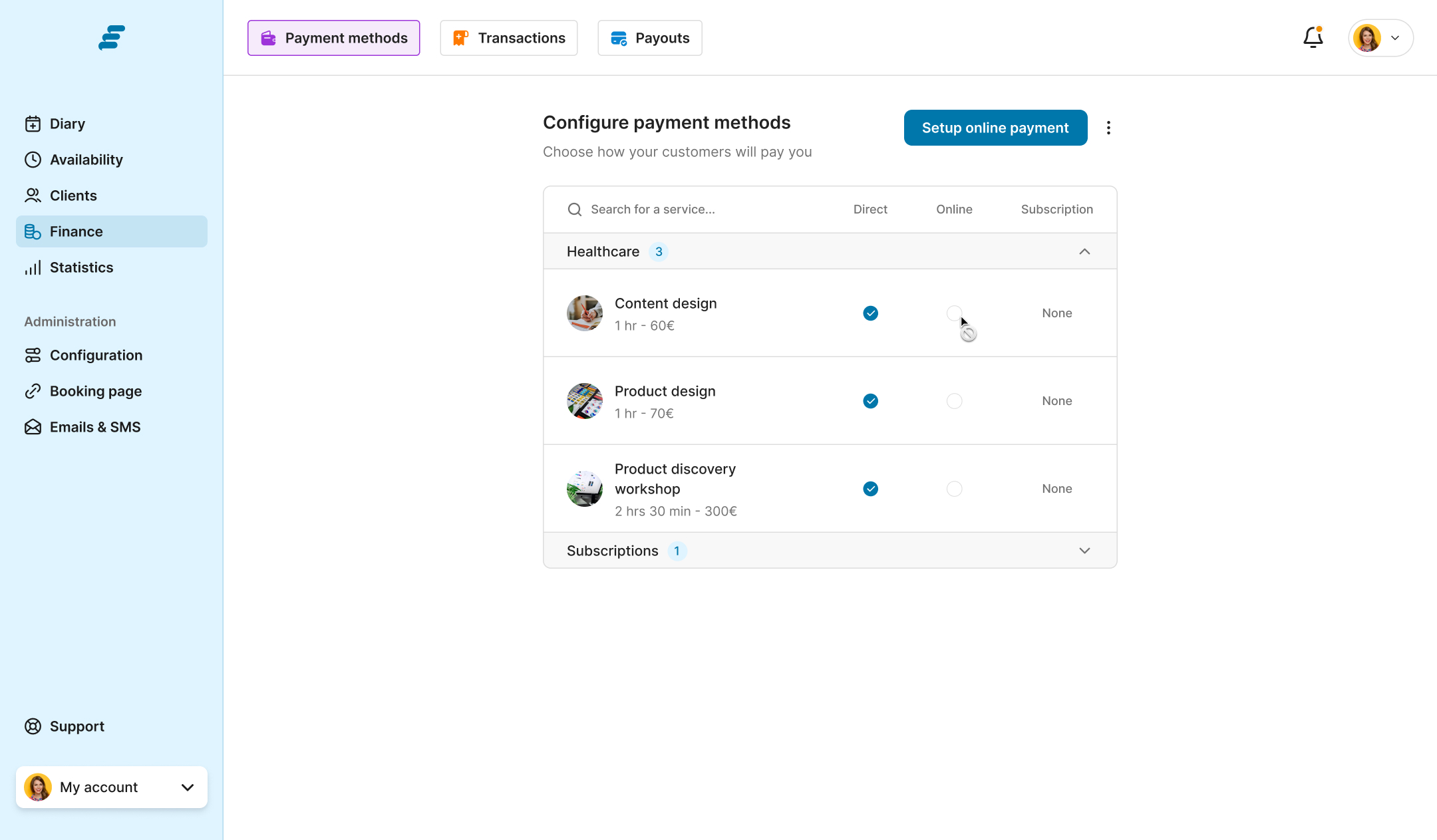Click Setup online payment button

click(995, 128)
